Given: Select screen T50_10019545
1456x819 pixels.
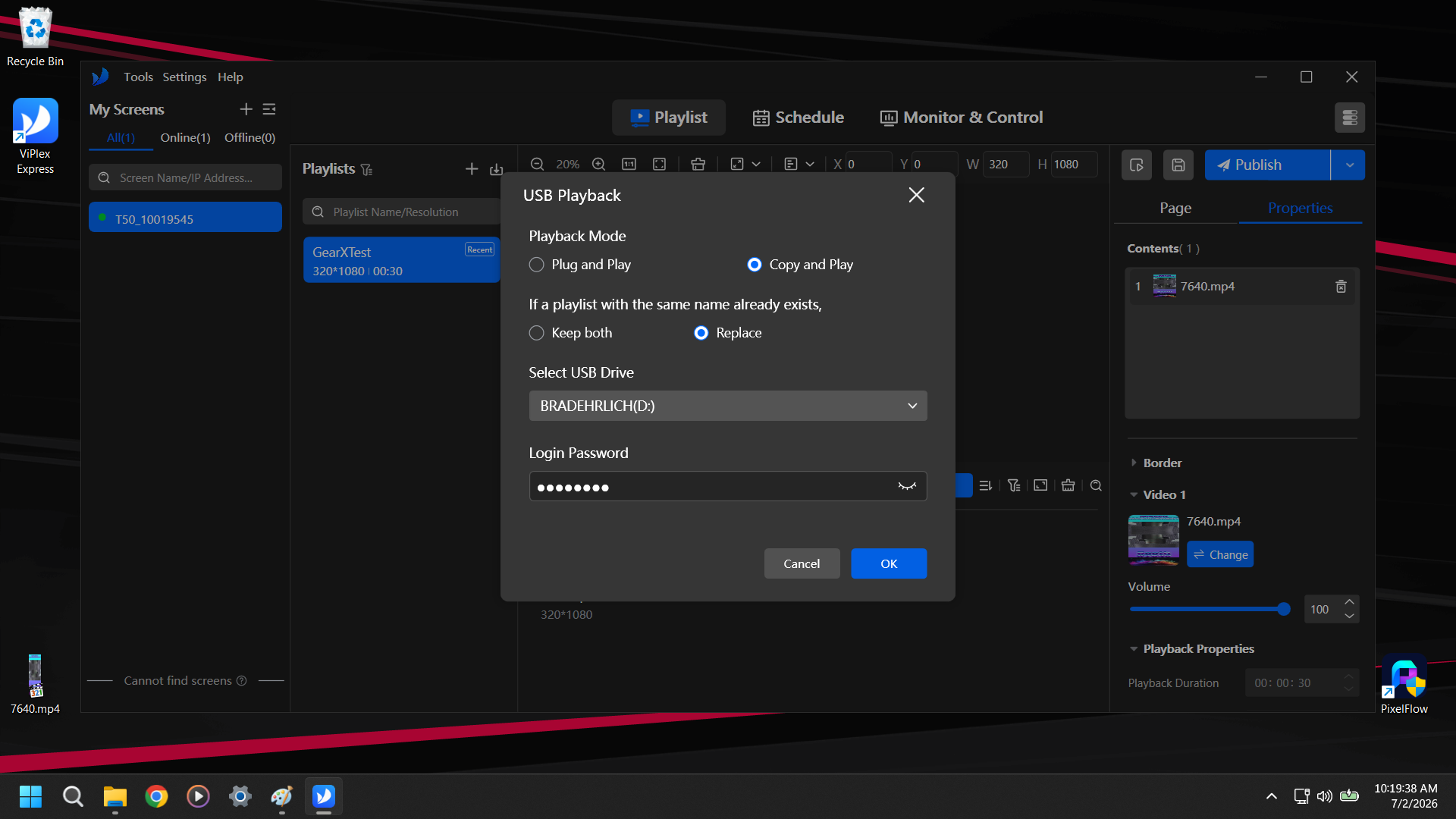Looking at the screenshot, I should [x=185, y=218].
